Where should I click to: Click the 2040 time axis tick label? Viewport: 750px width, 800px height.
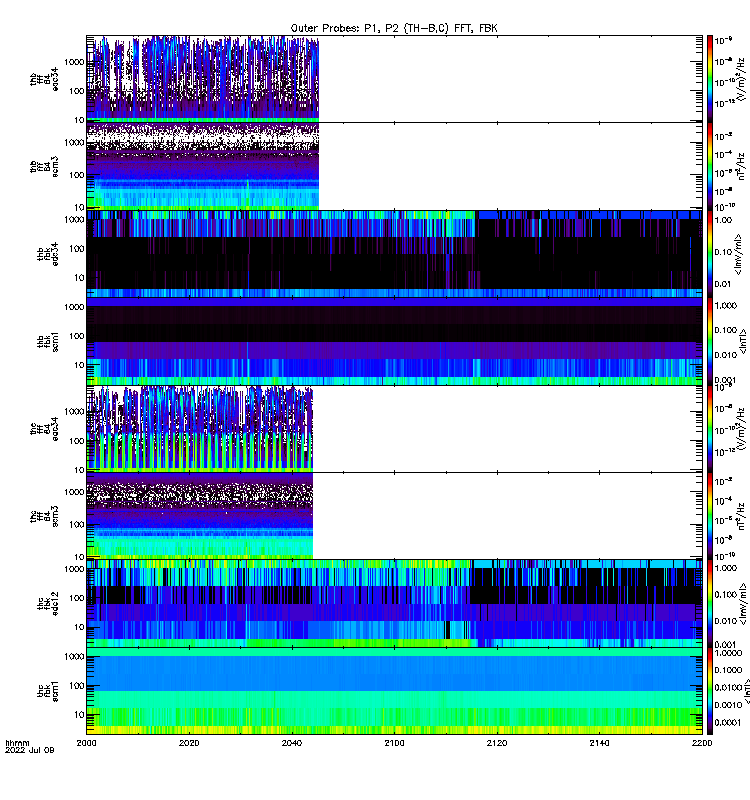[x=292, y=743]
